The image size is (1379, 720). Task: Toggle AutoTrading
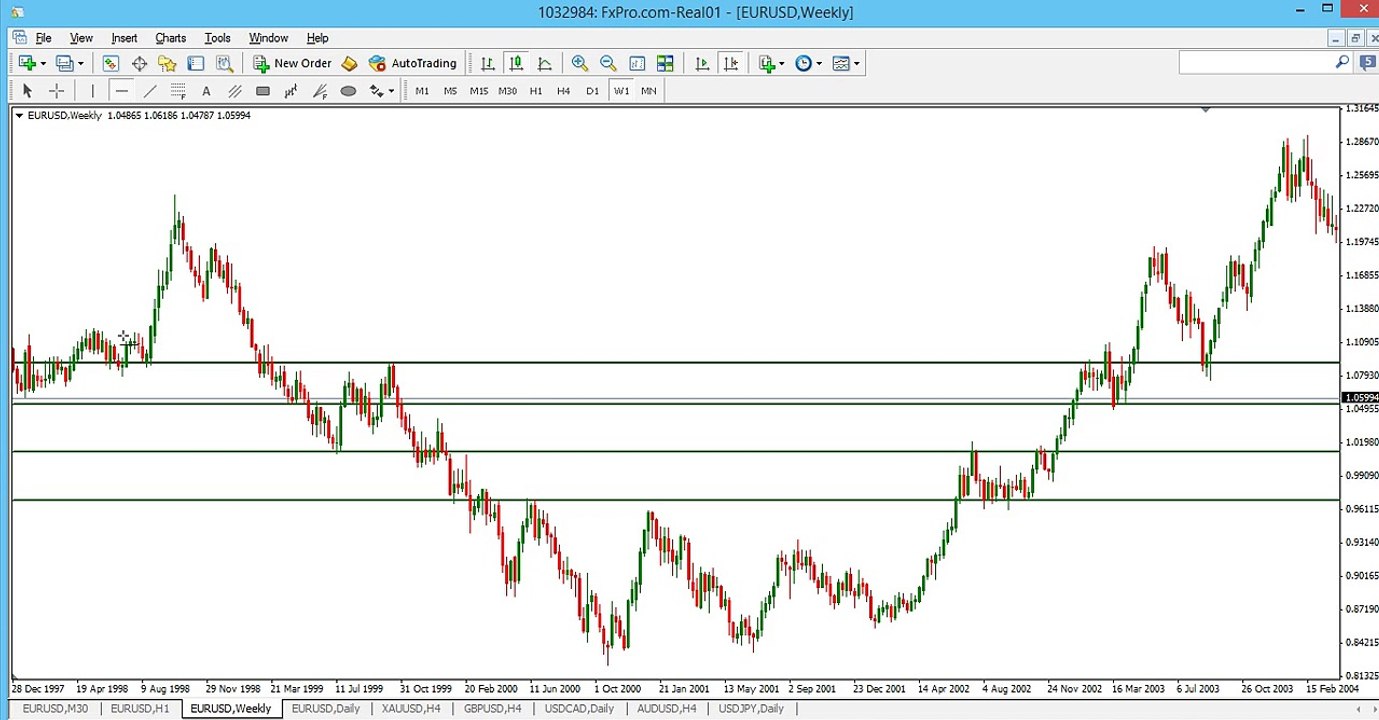412,63
